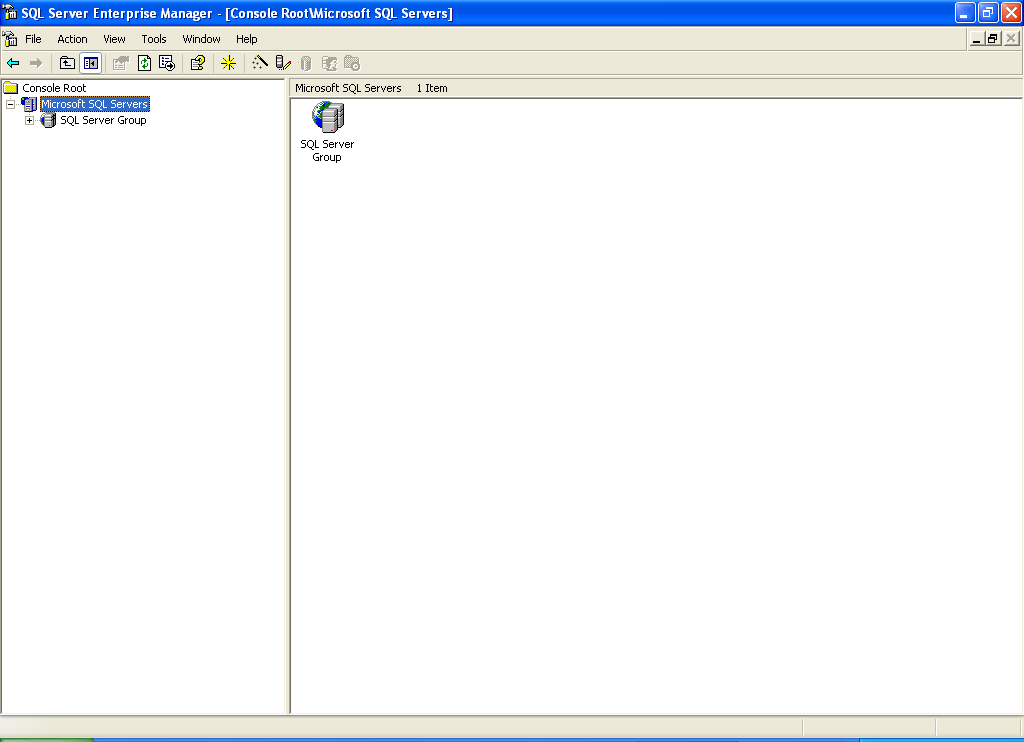Click the '1 Item' header text
Viewport: 1024px width, 742px height.
tap(432, 88)
